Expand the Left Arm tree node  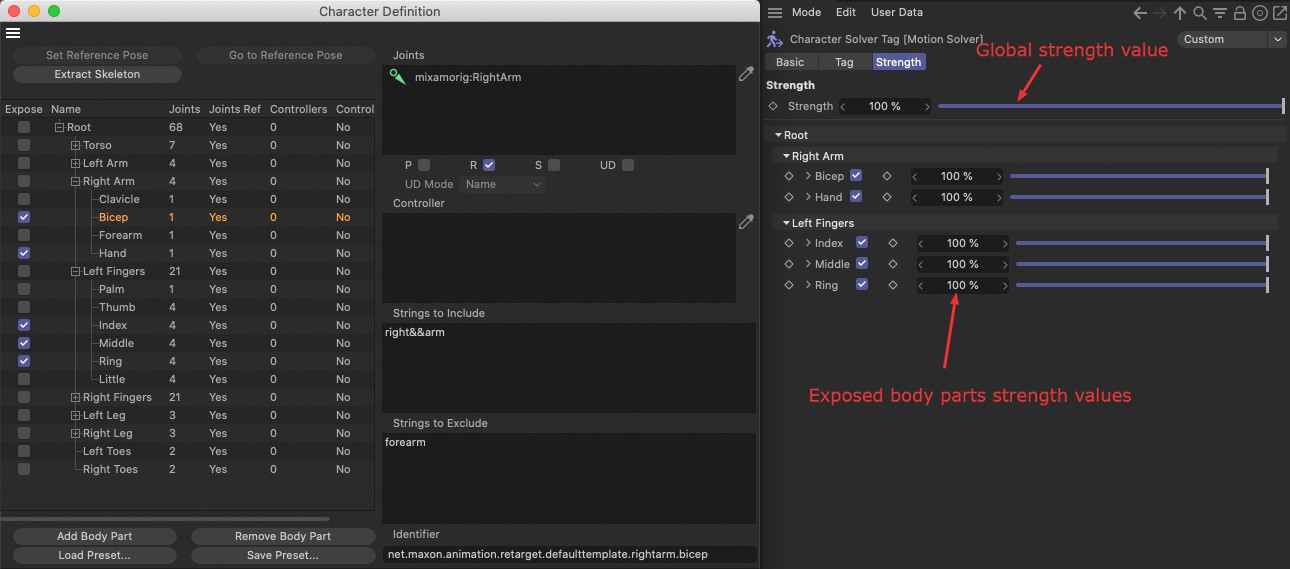[75, 163]
